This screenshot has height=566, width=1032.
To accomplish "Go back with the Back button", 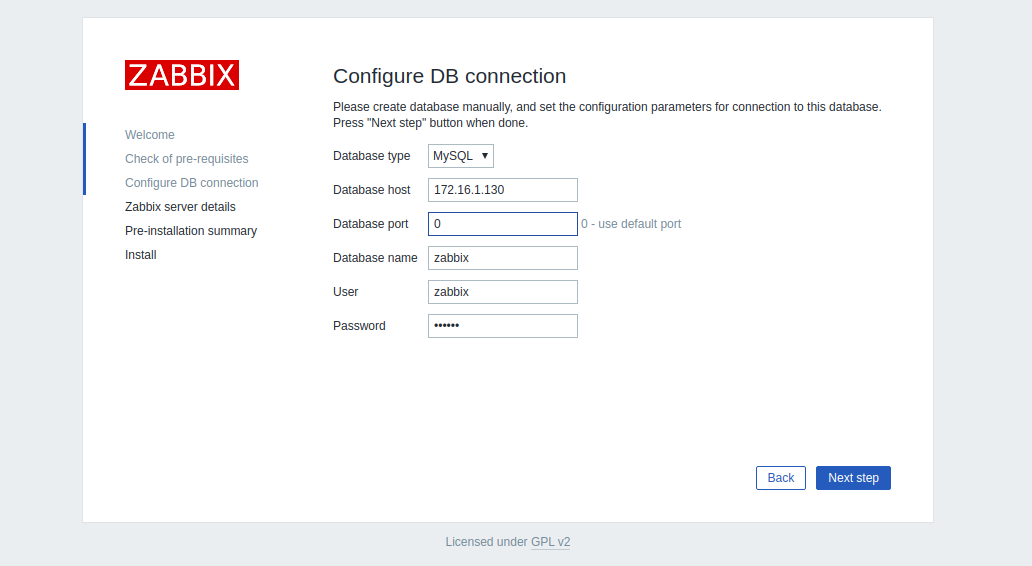I will (781, 478).
